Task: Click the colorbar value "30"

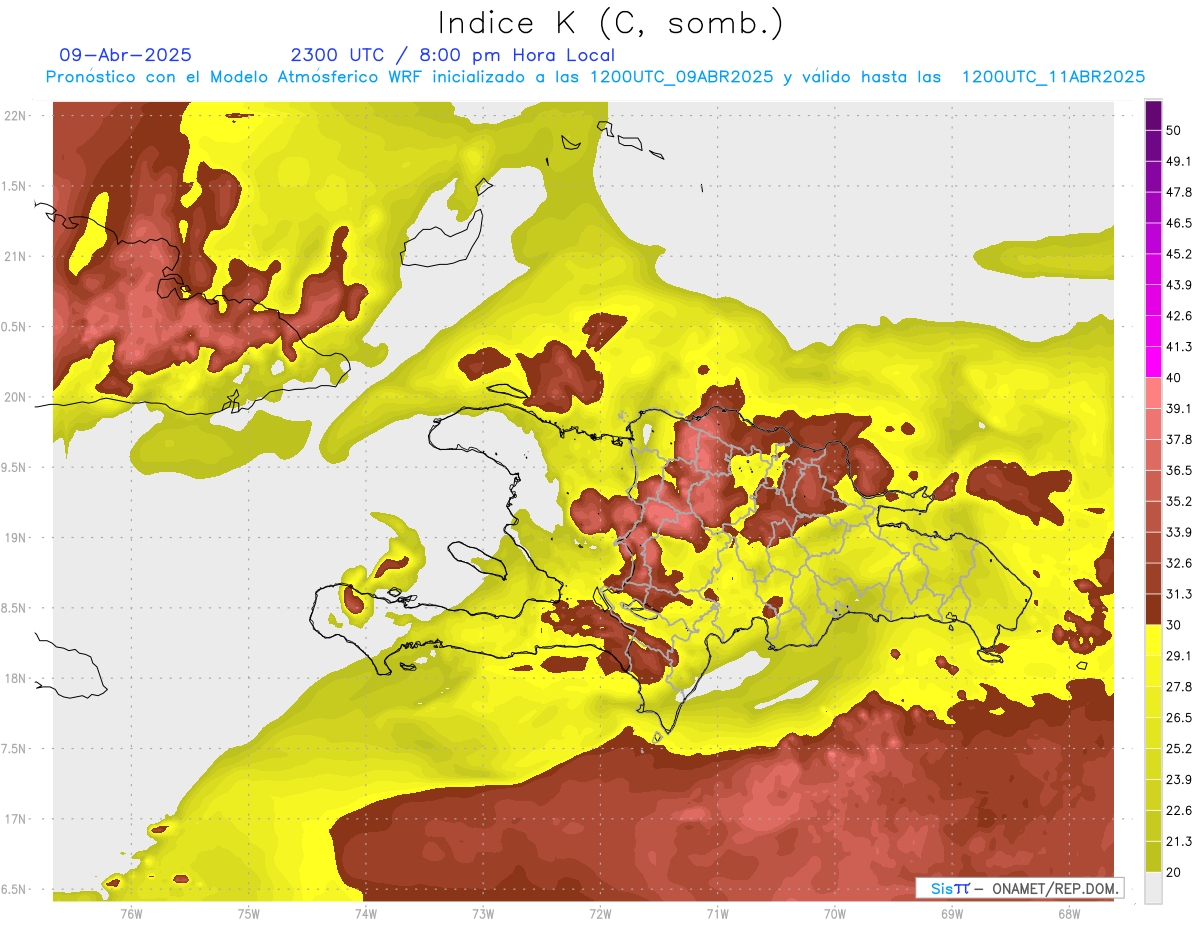Action: click(1174, 625)
